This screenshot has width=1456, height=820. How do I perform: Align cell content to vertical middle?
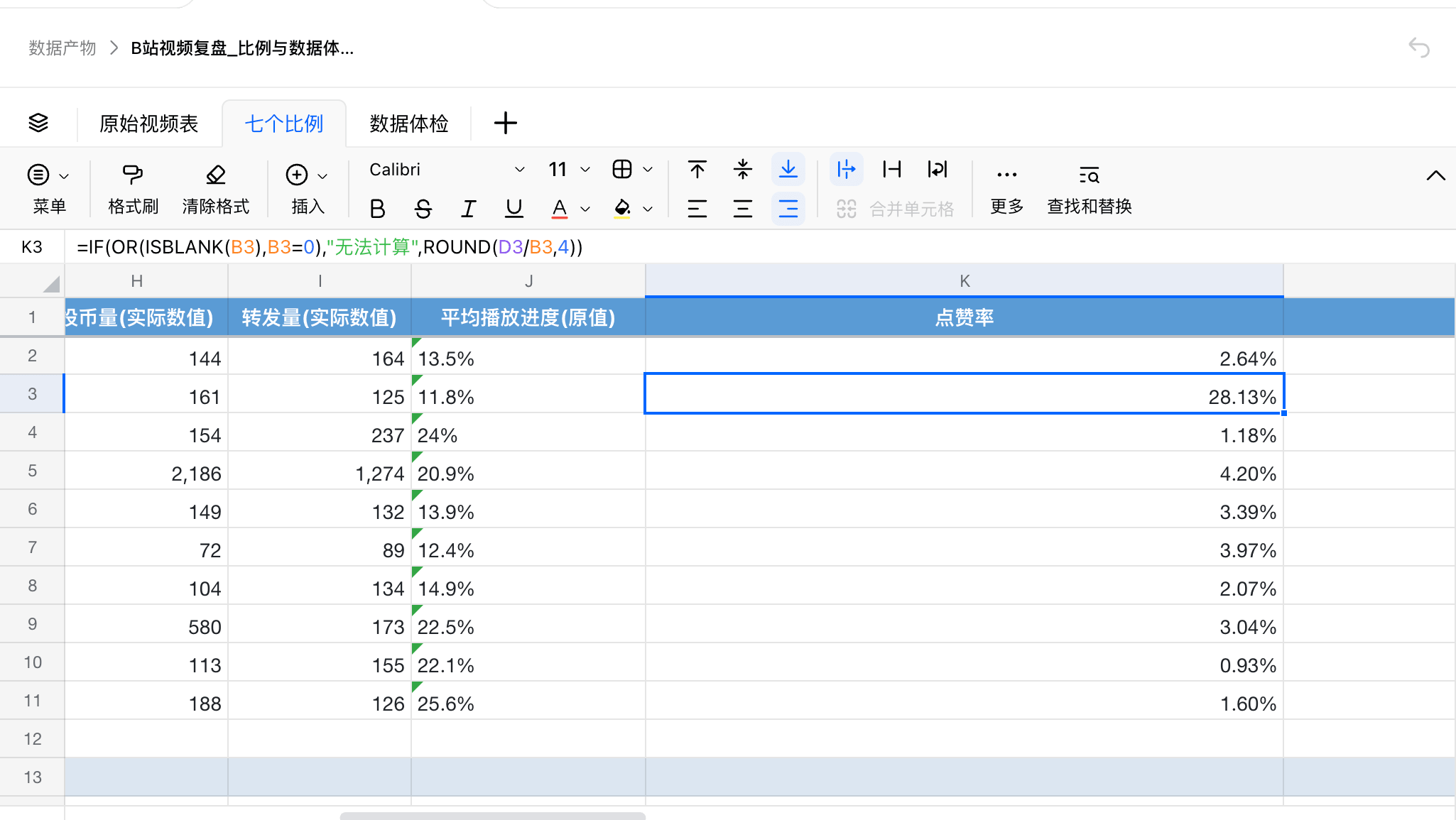click(x=743, y=169)
